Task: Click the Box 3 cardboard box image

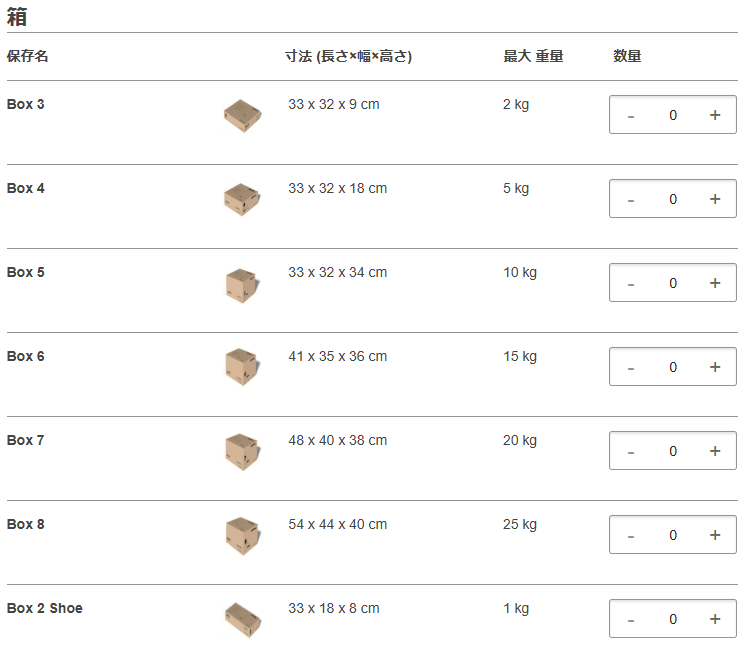Action: [242, 116]
